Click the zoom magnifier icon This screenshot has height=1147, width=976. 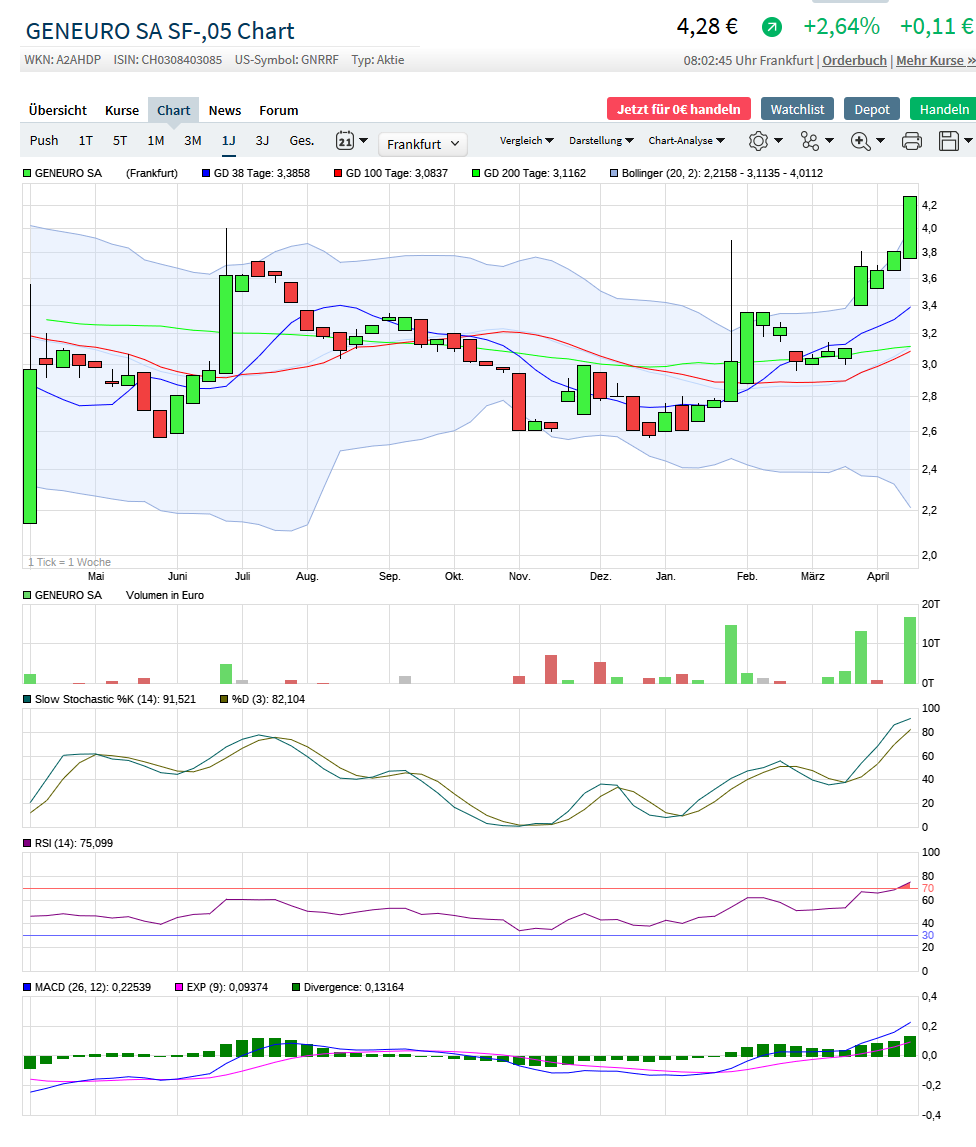coord(860,140)
